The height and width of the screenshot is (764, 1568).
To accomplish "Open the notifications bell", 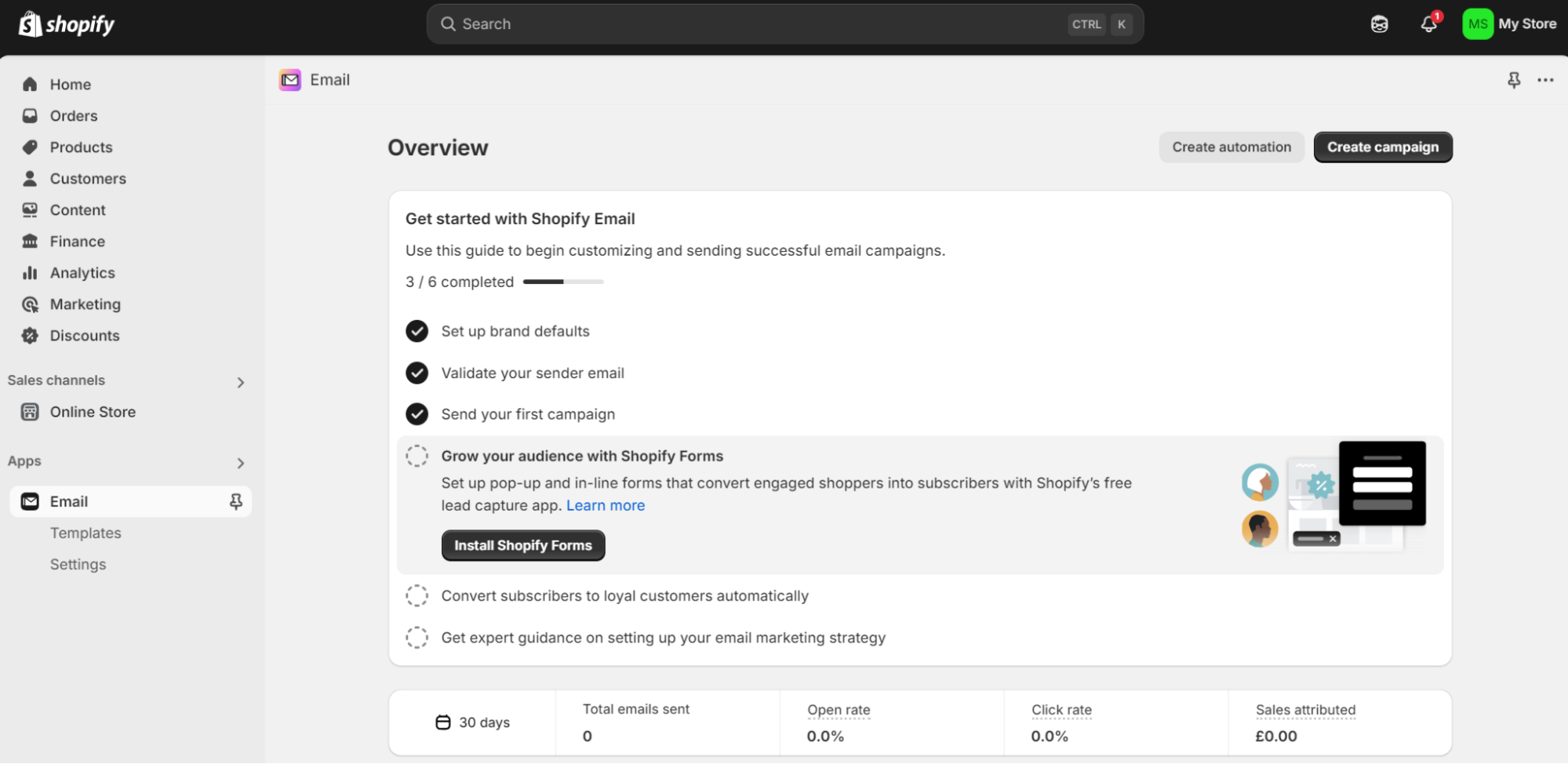I will [1429, 24].
